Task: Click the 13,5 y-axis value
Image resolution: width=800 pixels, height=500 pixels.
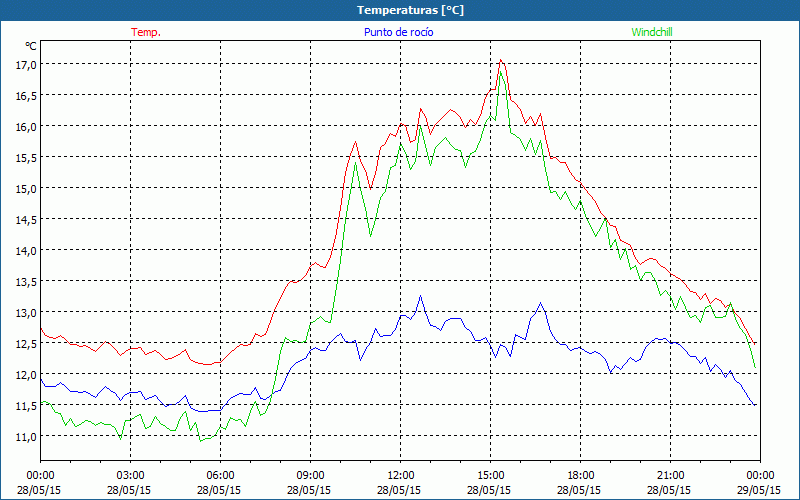Action: point(26,281)
